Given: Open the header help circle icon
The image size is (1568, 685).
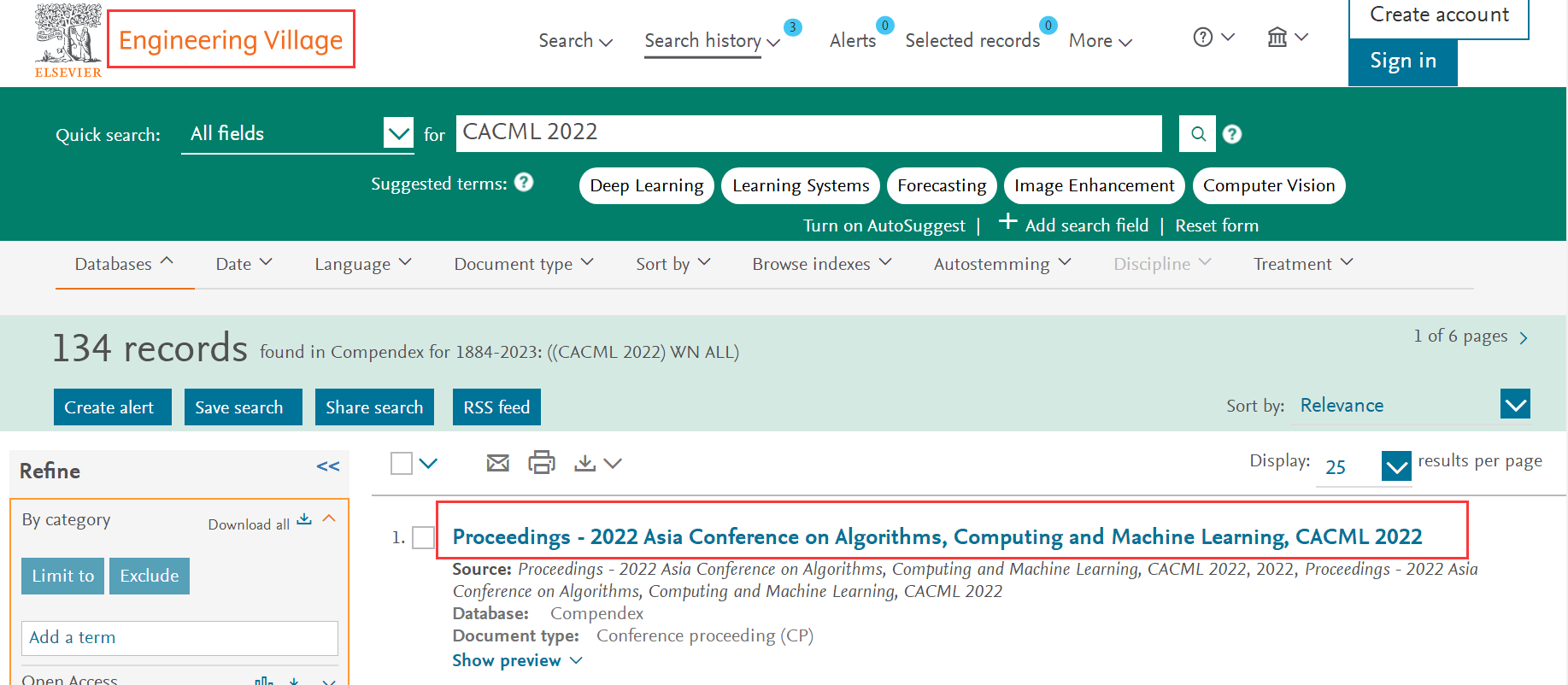Looking at the screenshot, I should [1203, 37].
